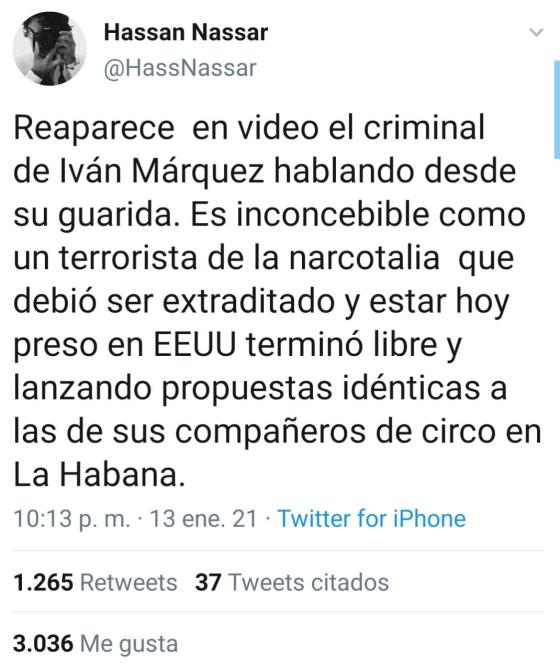
Task: Click 'La Habana' at end of tweet
Action: pyautogui.click(x=99, y=475)
